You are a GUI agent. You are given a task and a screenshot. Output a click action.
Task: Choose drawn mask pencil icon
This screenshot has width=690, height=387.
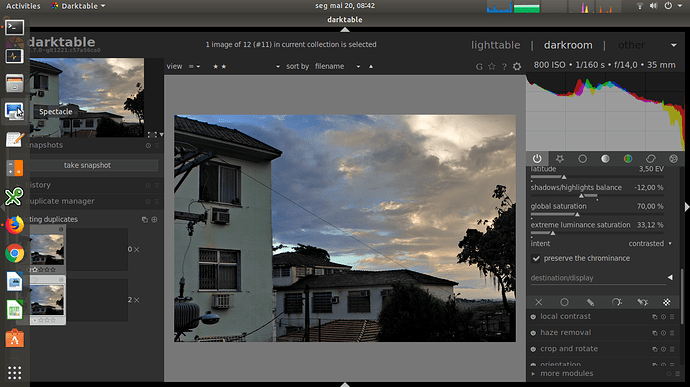click(590, 302)
